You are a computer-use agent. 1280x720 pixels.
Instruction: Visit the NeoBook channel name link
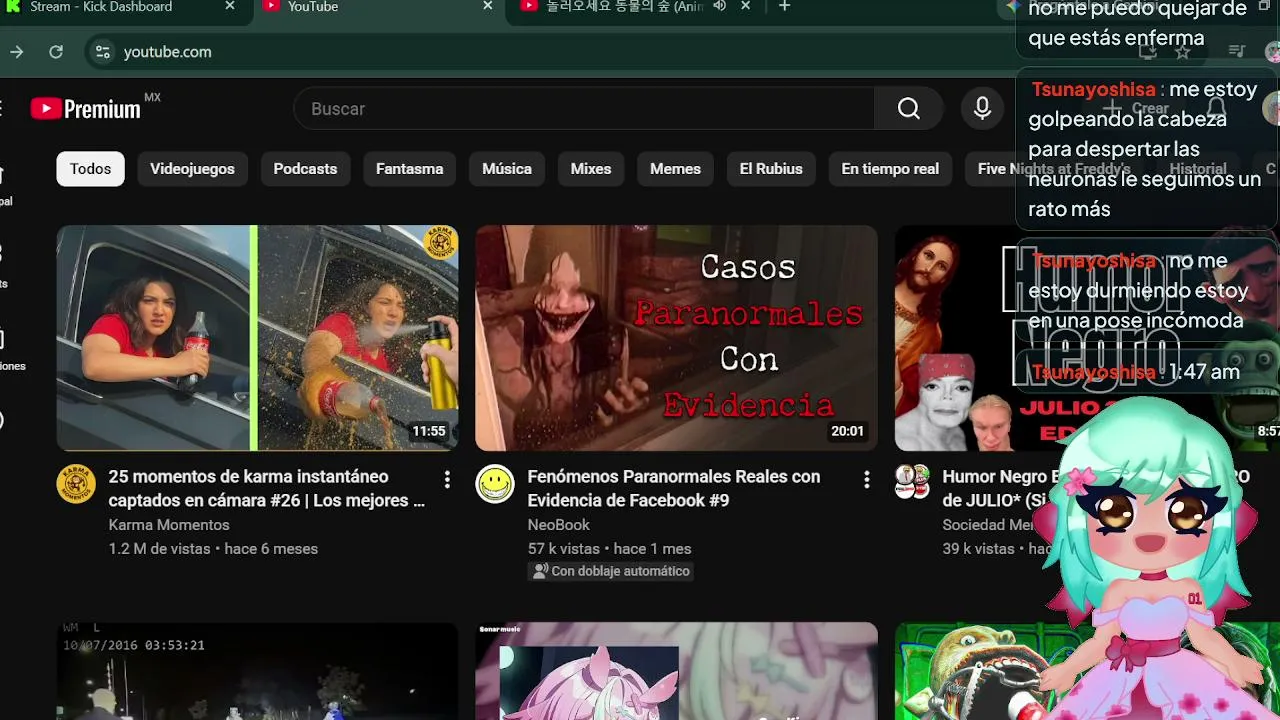[558, 525]
